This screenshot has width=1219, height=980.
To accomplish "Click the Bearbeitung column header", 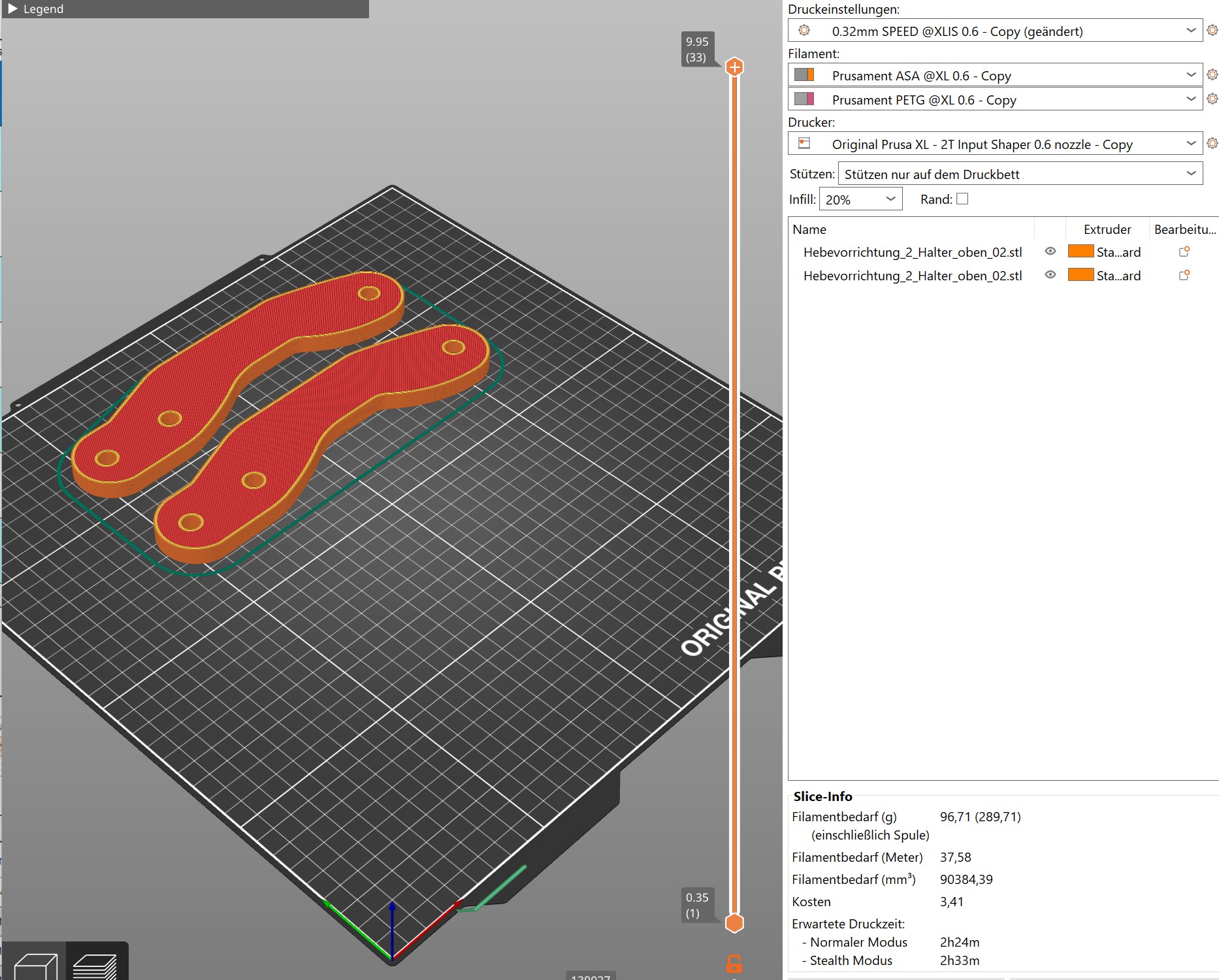I will click(1184, 229).
